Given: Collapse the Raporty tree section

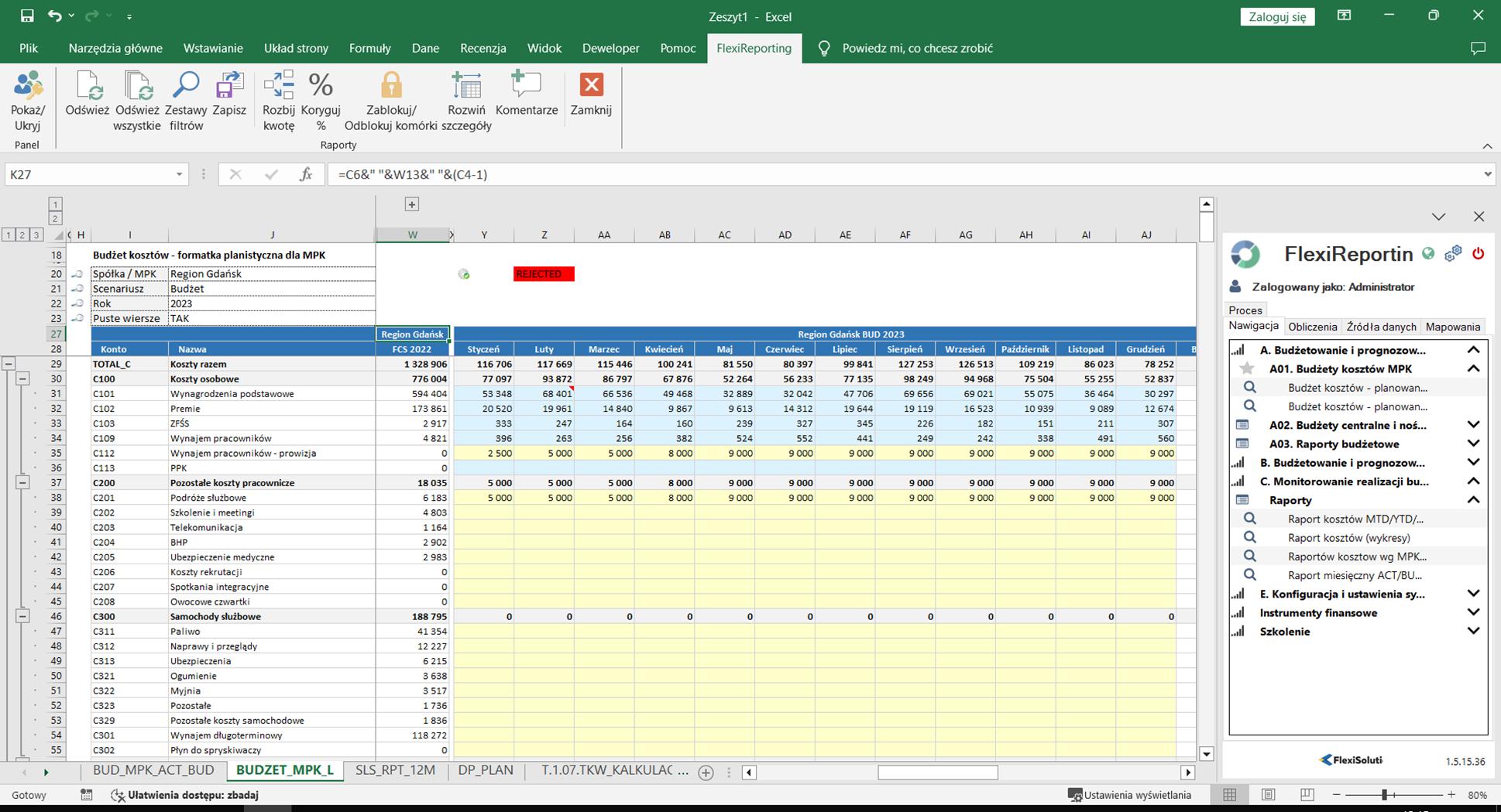Looking at the screenshot, I should click(x=1473, y=500).
